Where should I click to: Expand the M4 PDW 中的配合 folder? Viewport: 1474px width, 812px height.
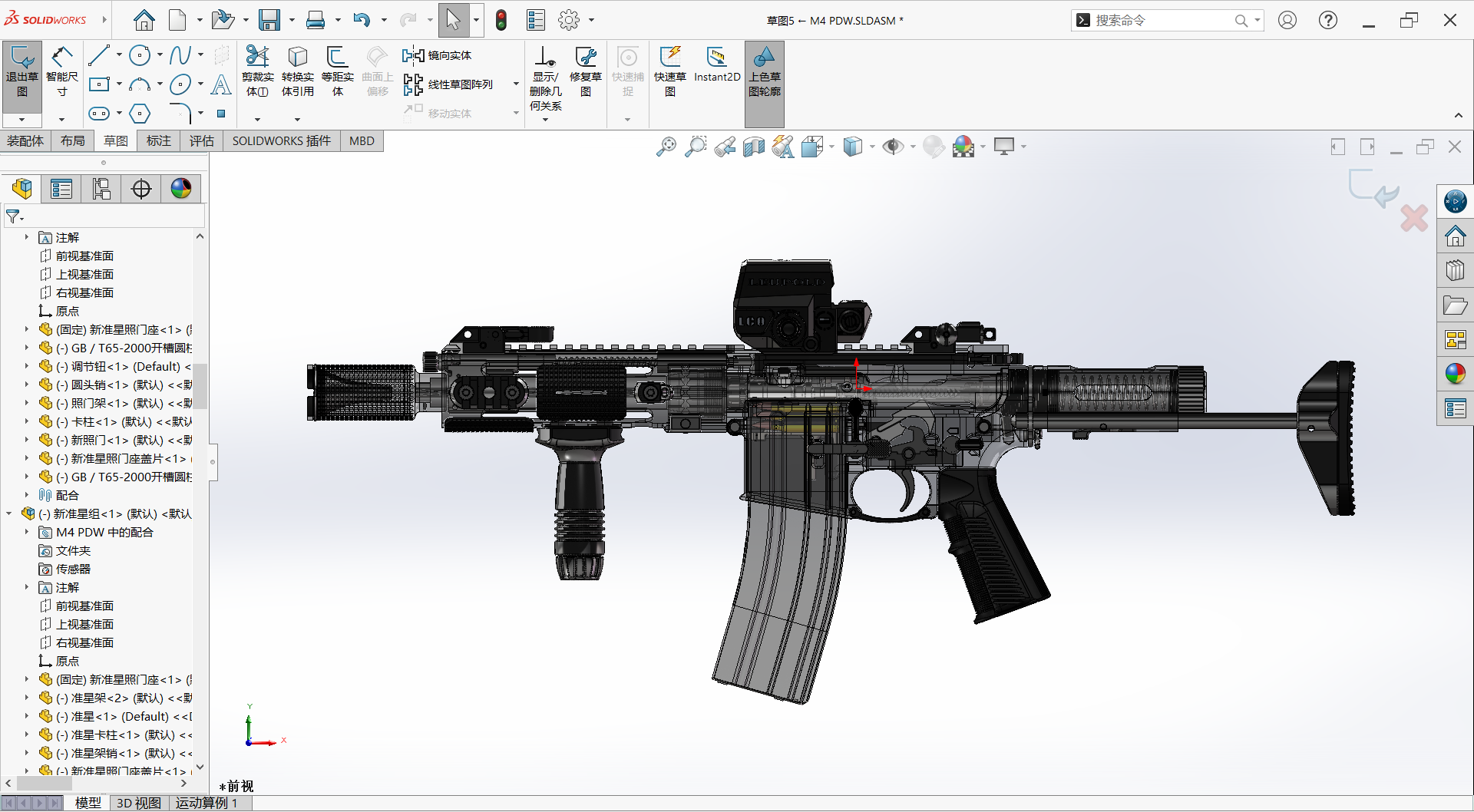[x=26, y=532]
